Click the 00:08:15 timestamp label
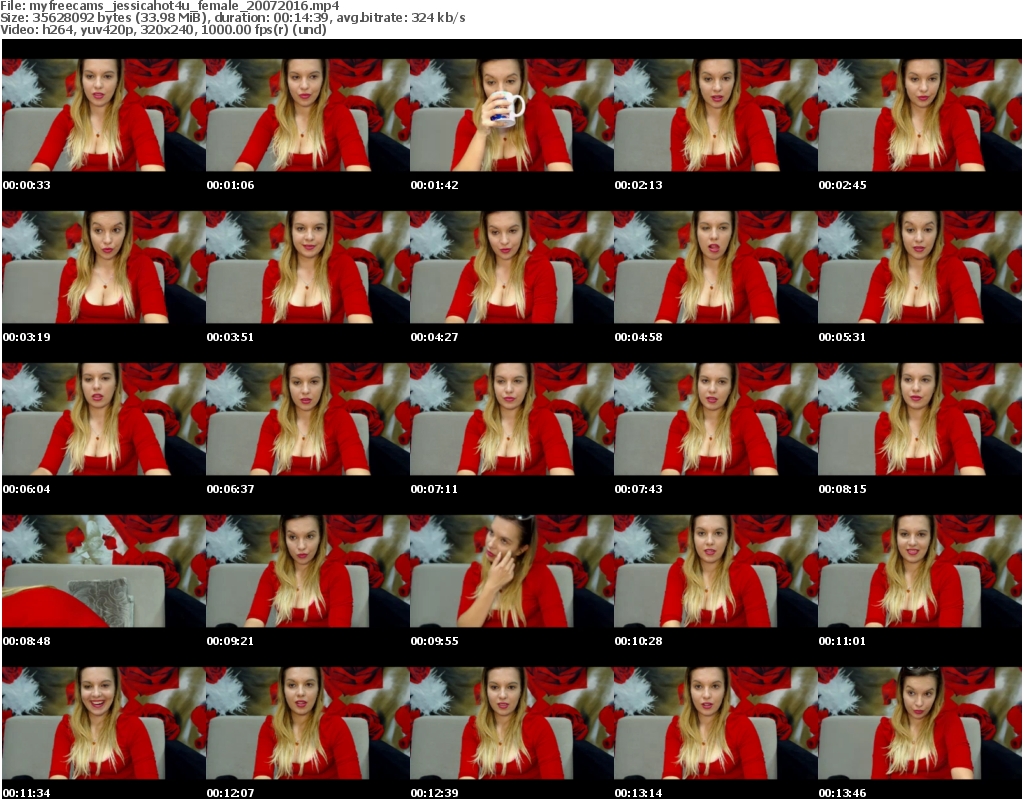The width and height of the screenshot is (1024, 799). pos(842,489)
